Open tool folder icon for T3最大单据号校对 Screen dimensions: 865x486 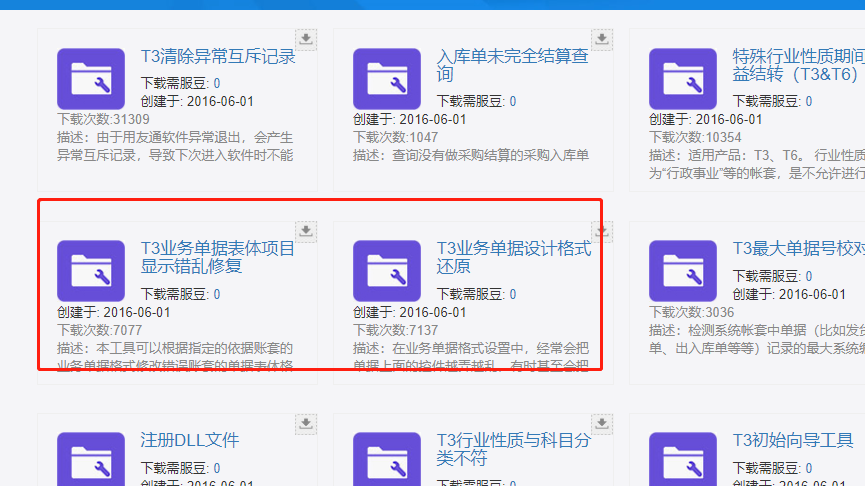click(x=683, y=271)
